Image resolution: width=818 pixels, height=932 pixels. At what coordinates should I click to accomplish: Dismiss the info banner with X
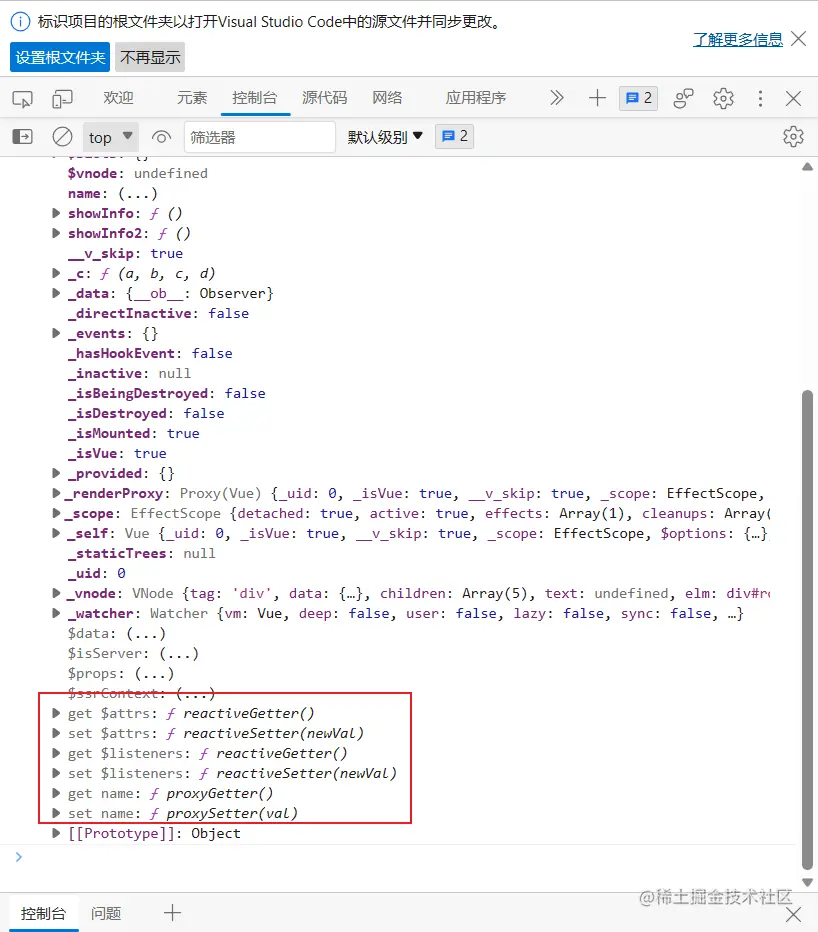pyautogui.click(x=799, y=39)
